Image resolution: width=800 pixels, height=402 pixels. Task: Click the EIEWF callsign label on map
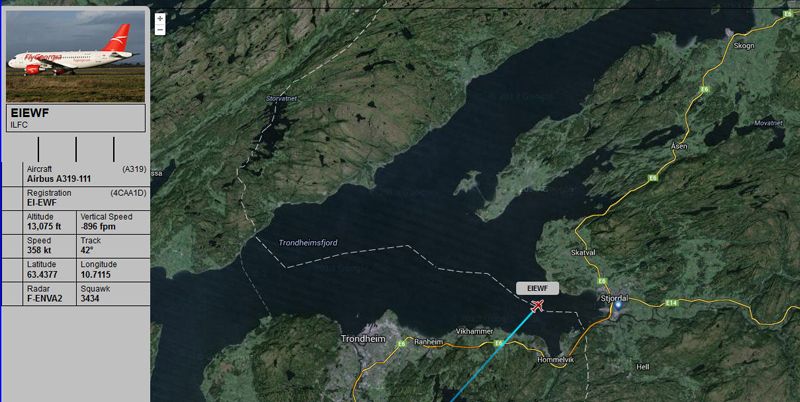point(537,288)
